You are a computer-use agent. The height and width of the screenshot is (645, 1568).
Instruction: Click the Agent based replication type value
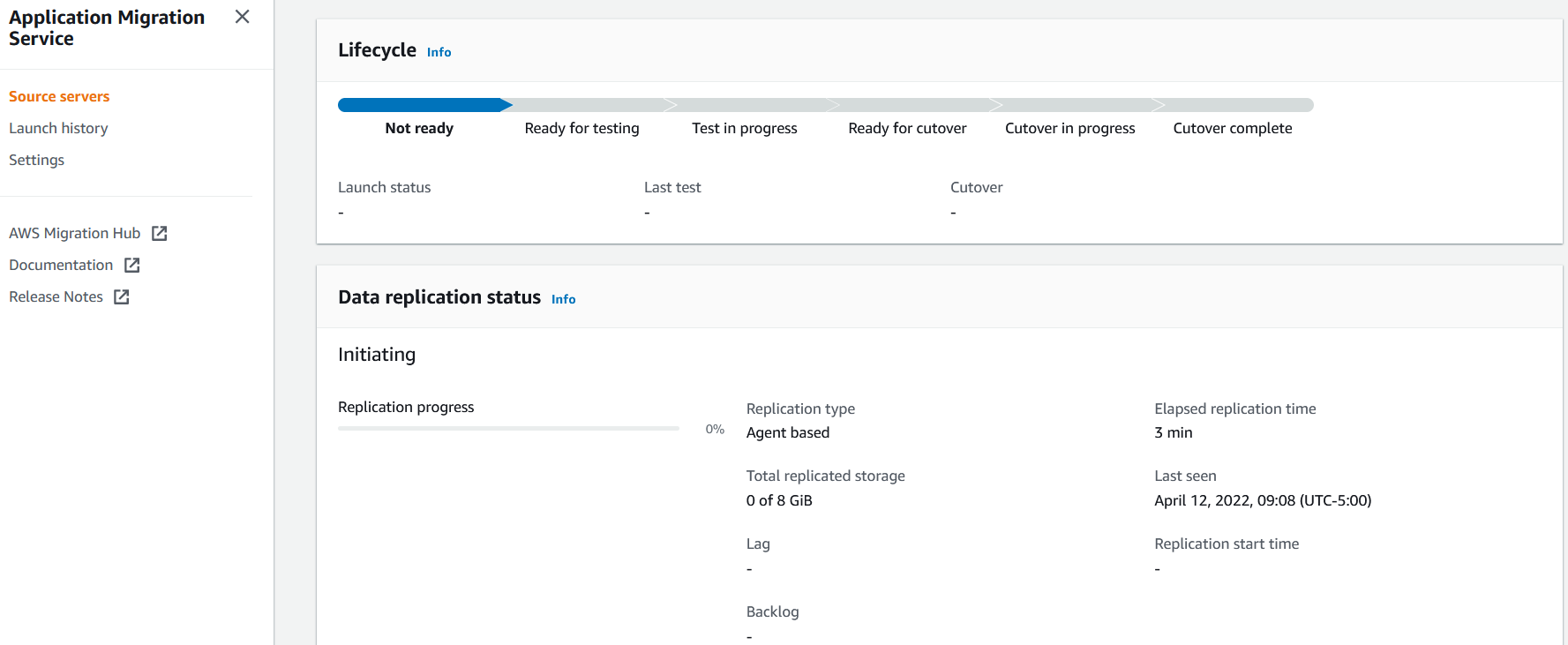click(x=788, y=432)
